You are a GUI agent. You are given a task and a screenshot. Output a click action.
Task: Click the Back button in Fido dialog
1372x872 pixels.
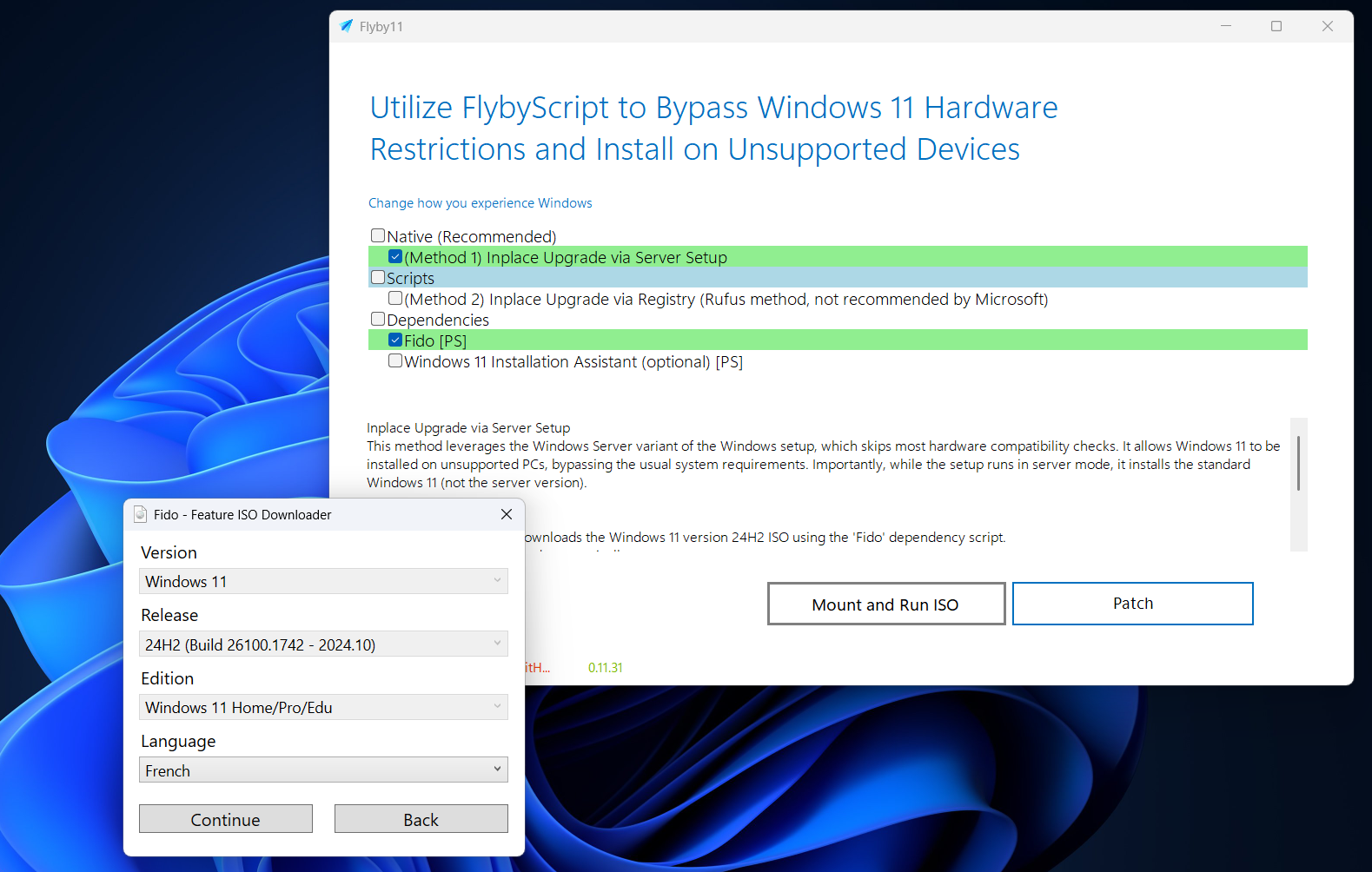click(421, 819)
